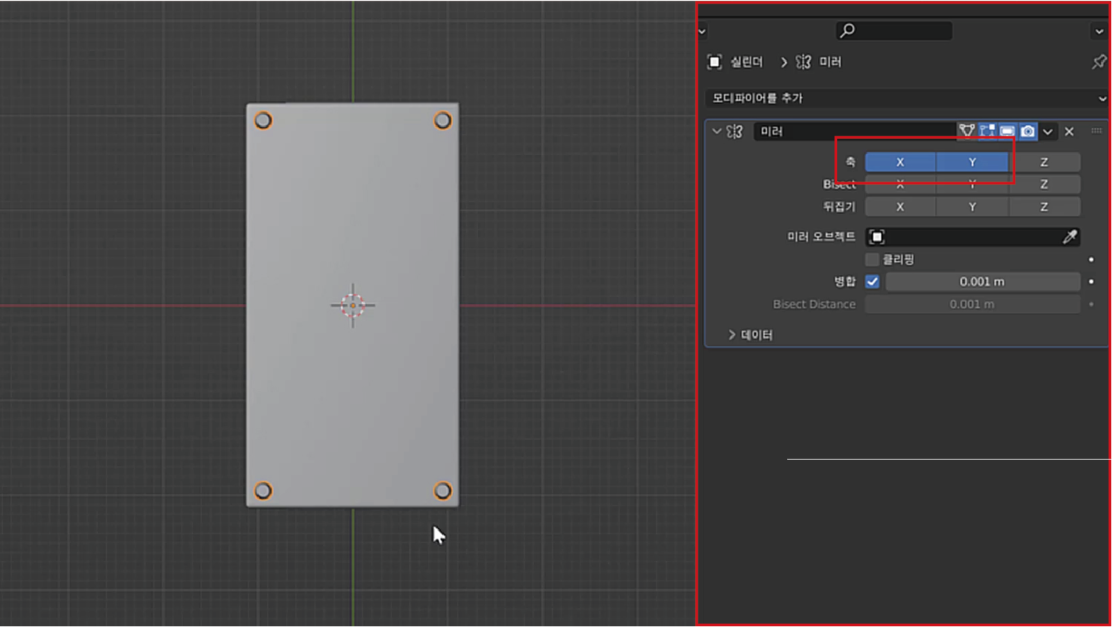Image resolution: width=1115 pixels, height=628 pixels.
Task: Toggle 뒤집기 X button
Action: pos(900,207)
